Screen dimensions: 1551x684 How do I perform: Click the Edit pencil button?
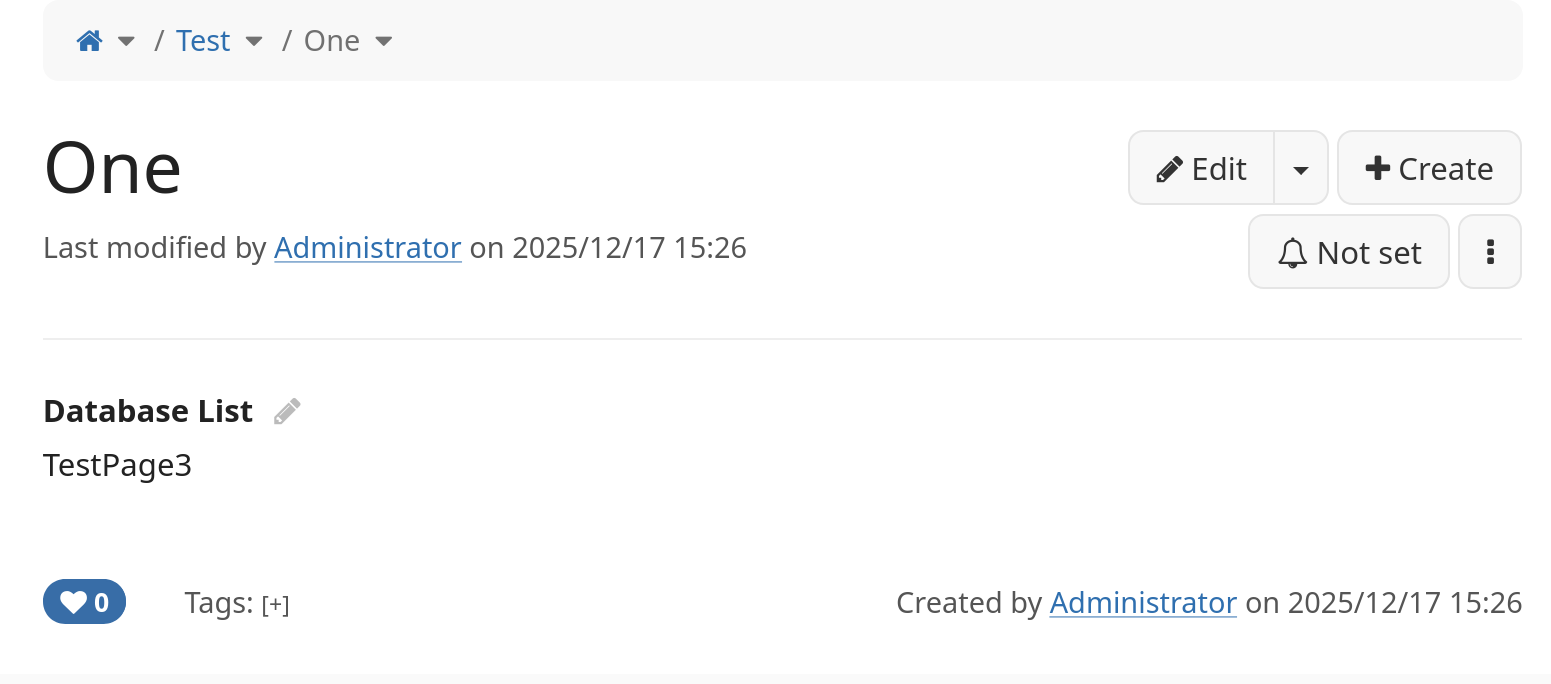click(x=1201, y=169)
